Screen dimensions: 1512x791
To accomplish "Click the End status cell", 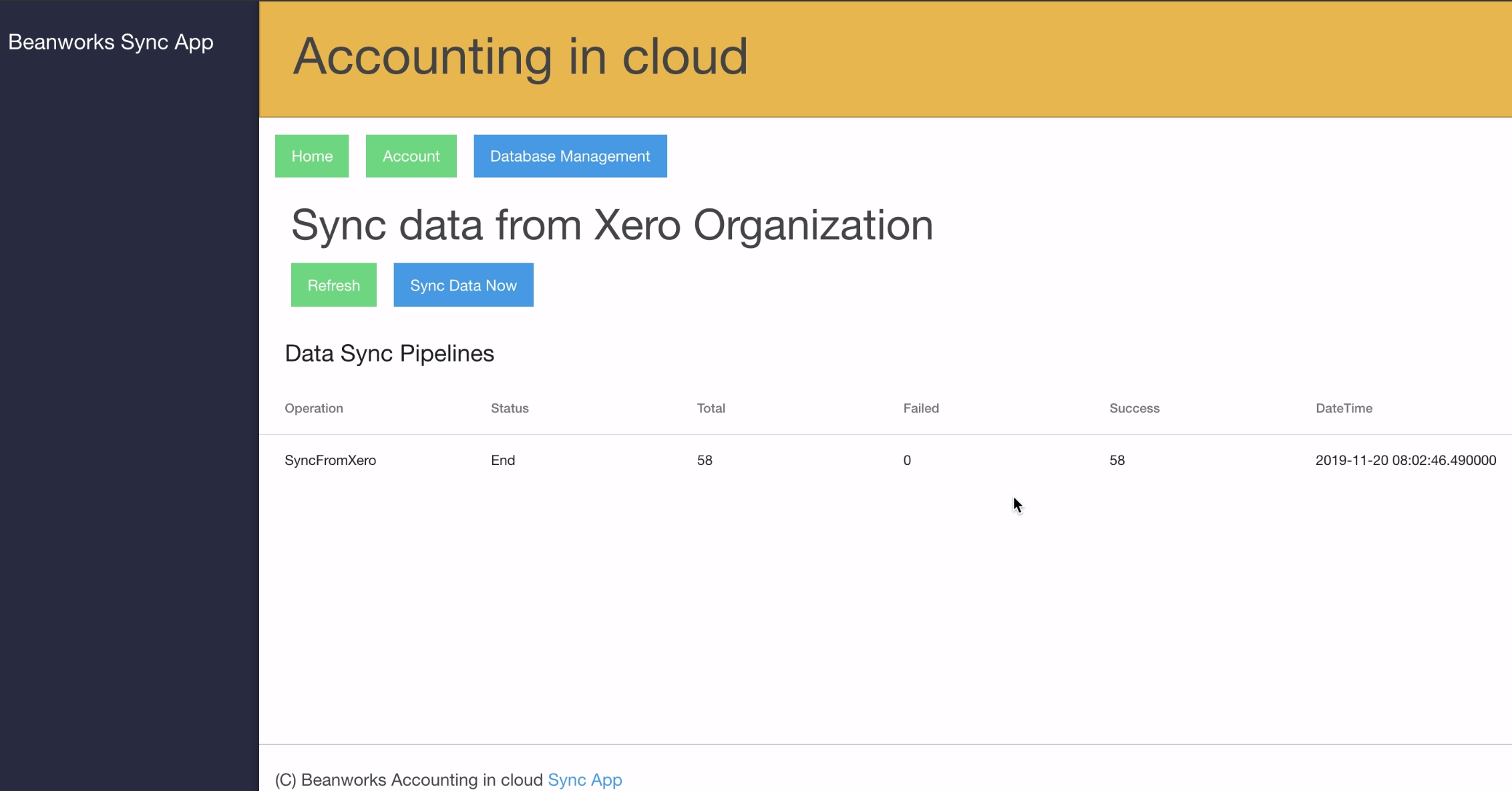I will (503, 460).
